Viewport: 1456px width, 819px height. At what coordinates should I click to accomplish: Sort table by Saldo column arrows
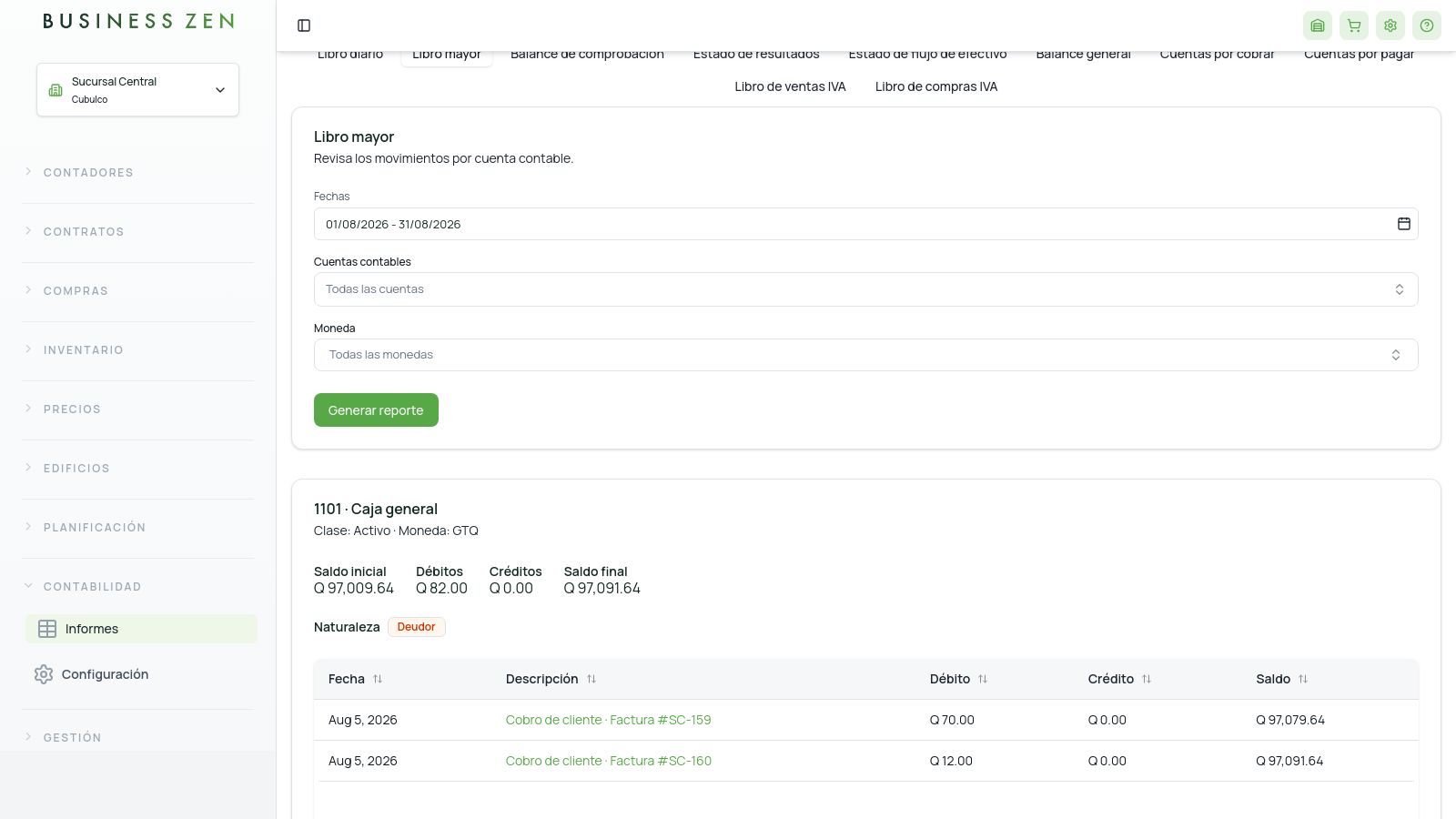pos(1303,679)
